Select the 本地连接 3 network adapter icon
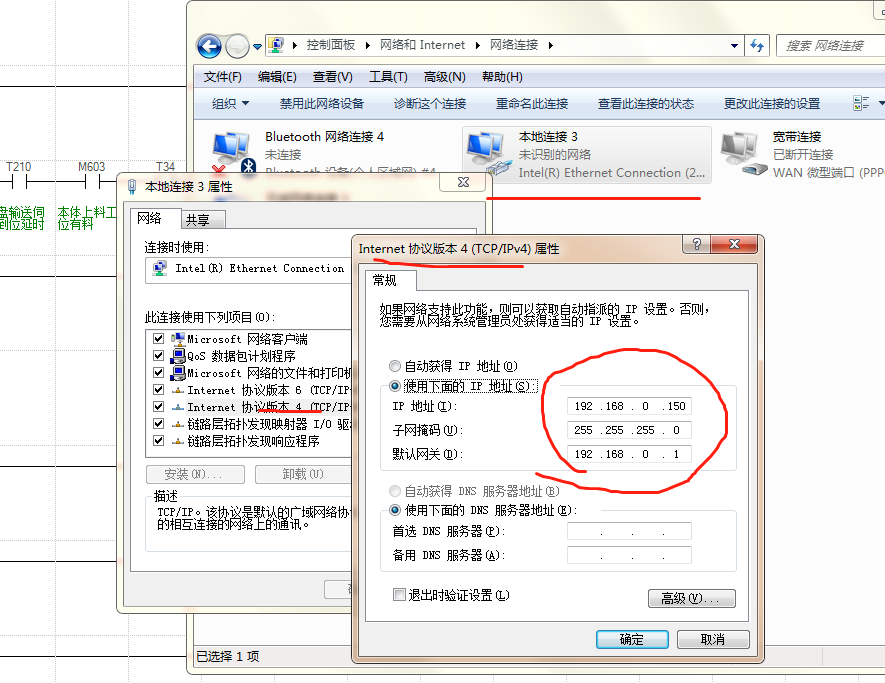885x683 pixels. coord(487,153)
